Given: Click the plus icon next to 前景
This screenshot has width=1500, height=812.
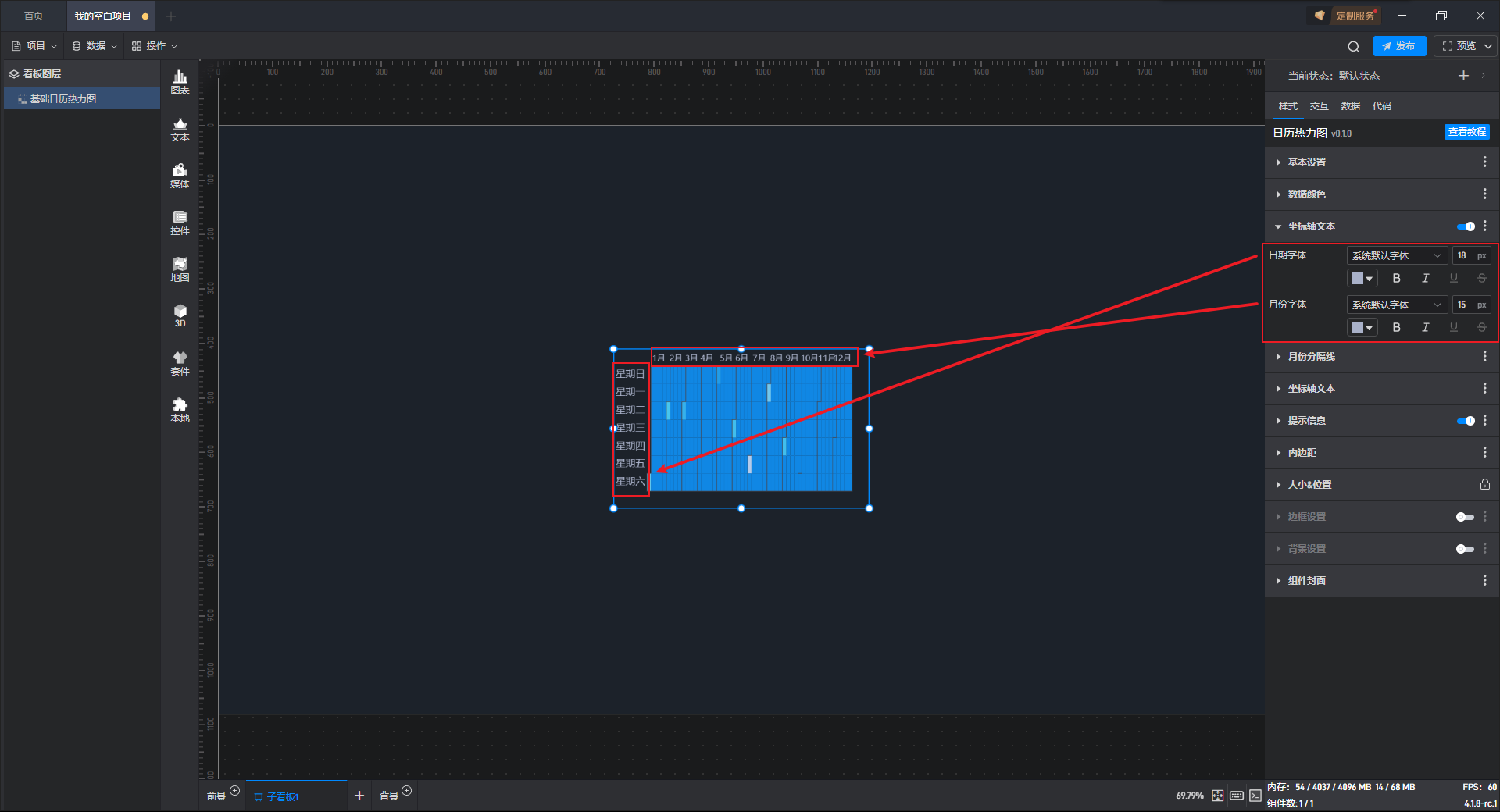Looking at the screenshot, I should [x=234, y=791].
